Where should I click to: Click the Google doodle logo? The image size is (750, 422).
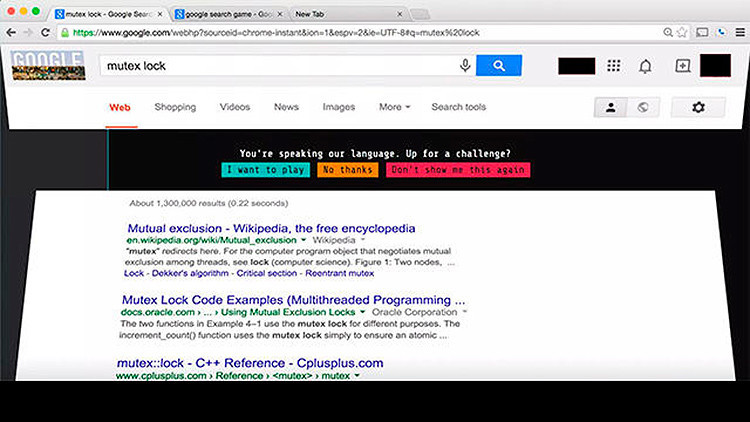[48, 65]
